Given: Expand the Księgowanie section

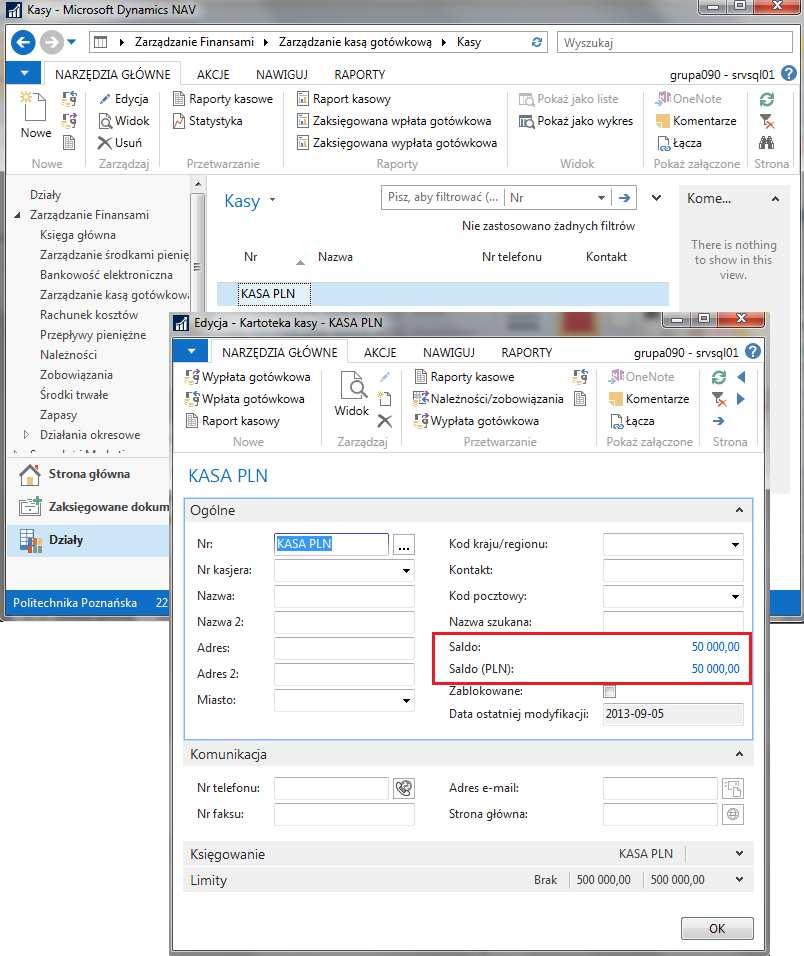Looking at the screenshot, I should click(x=739, y=854).
